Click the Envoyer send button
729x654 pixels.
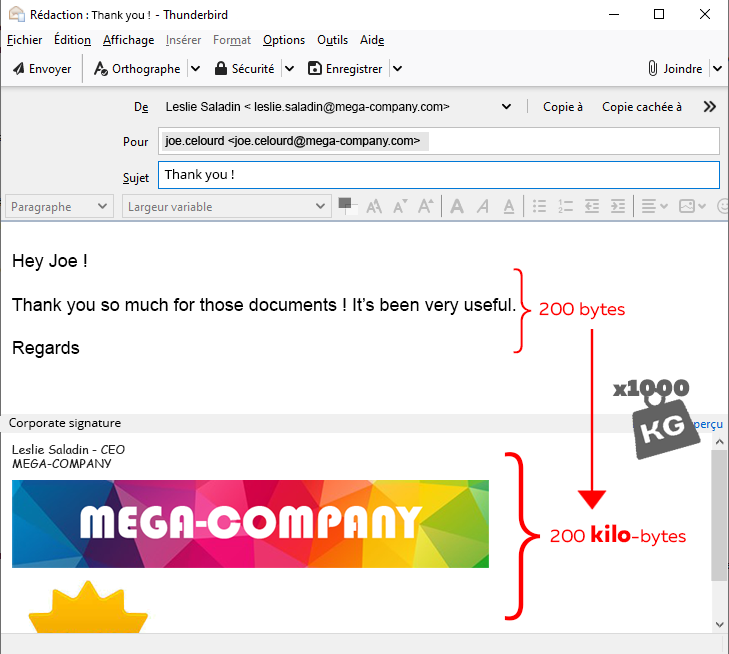pyautogui.click(x=41, y=69)
